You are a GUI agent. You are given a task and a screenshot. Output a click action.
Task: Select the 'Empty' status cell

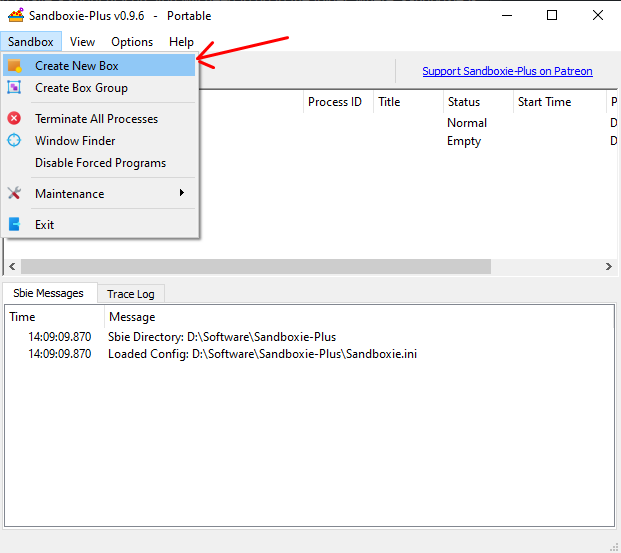464,141
